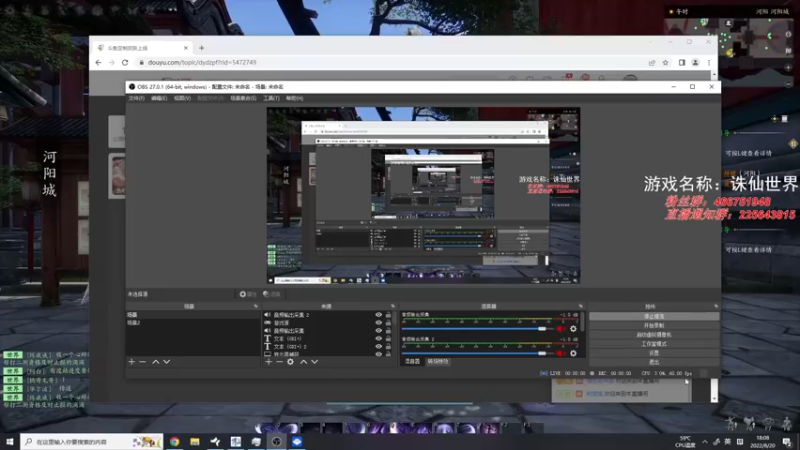Open Chrome from the taskbar
Image resolution: width=800 pixels, height=450 pixels.
[x=174, y=441]
